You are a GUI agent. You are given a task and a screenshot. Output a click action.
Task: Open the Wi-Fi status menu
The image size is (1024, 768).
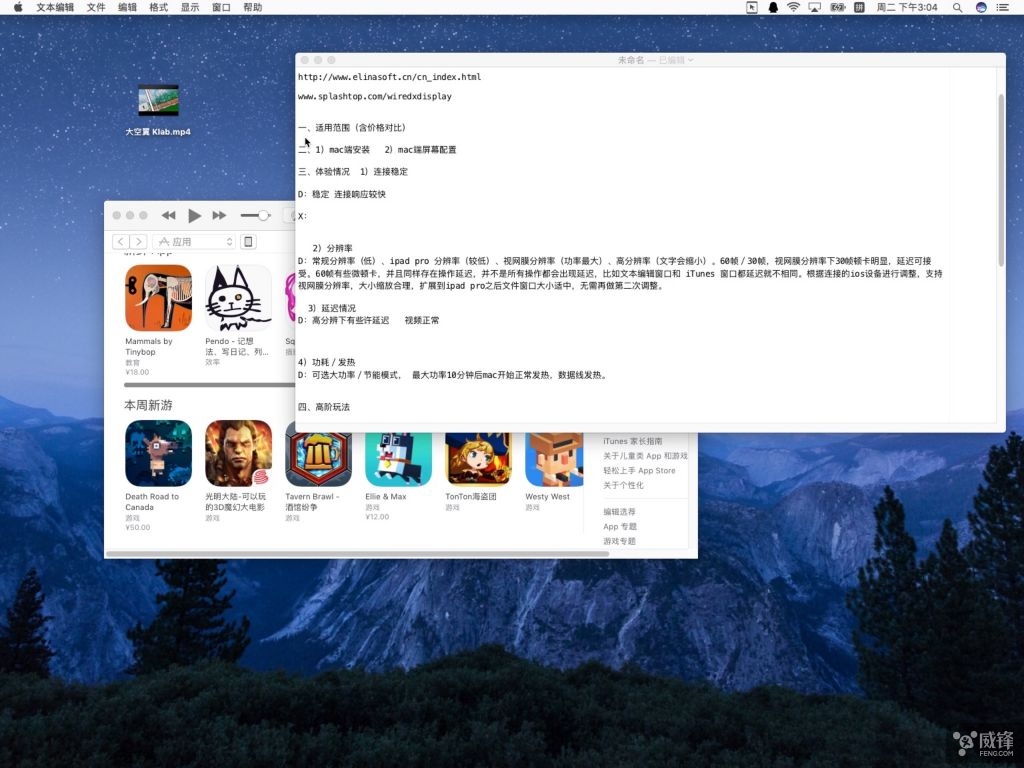coord(793,7)
